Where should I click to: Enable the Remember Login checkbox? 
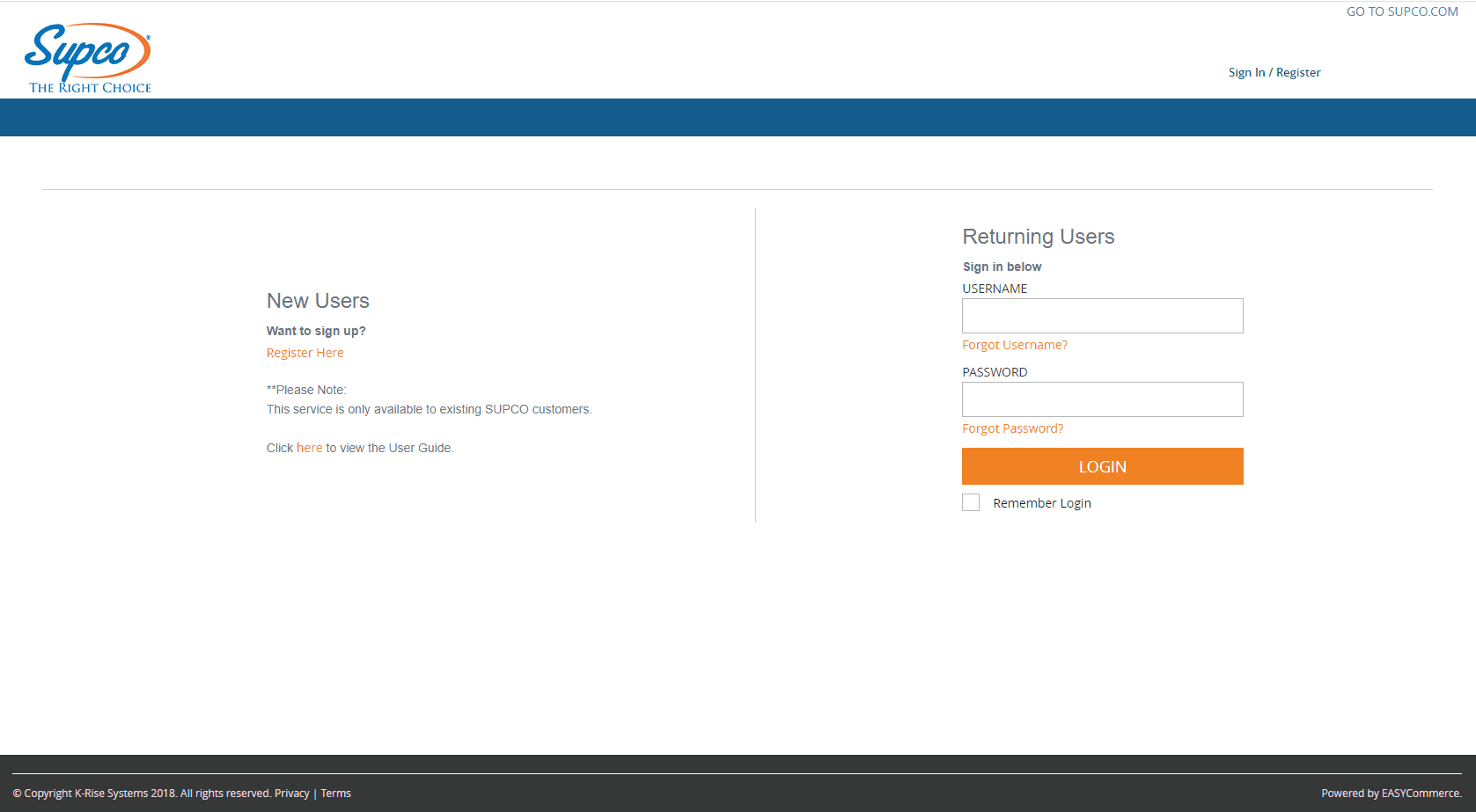pos(971,502)
